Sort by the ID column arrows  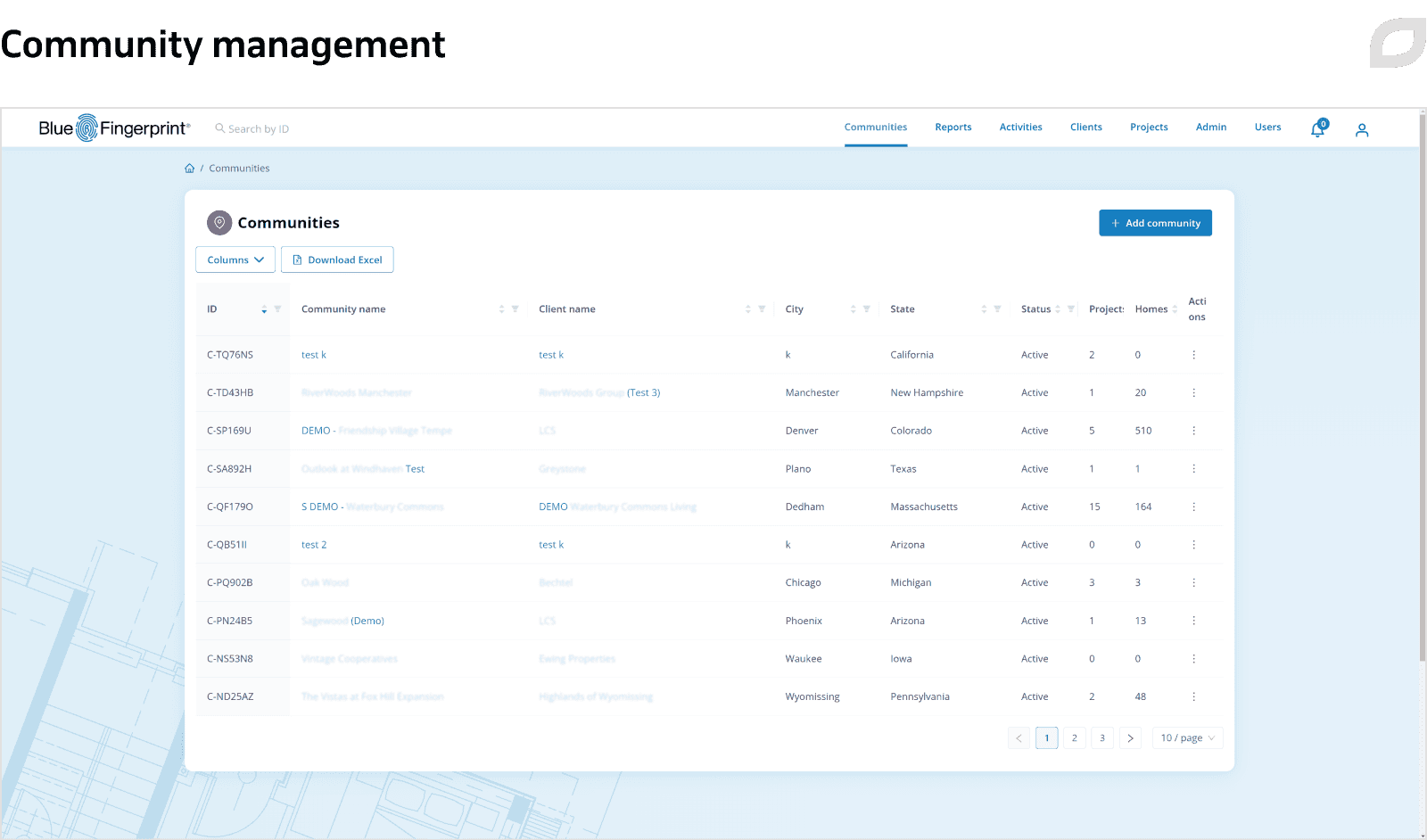click(x=264, y=309)
